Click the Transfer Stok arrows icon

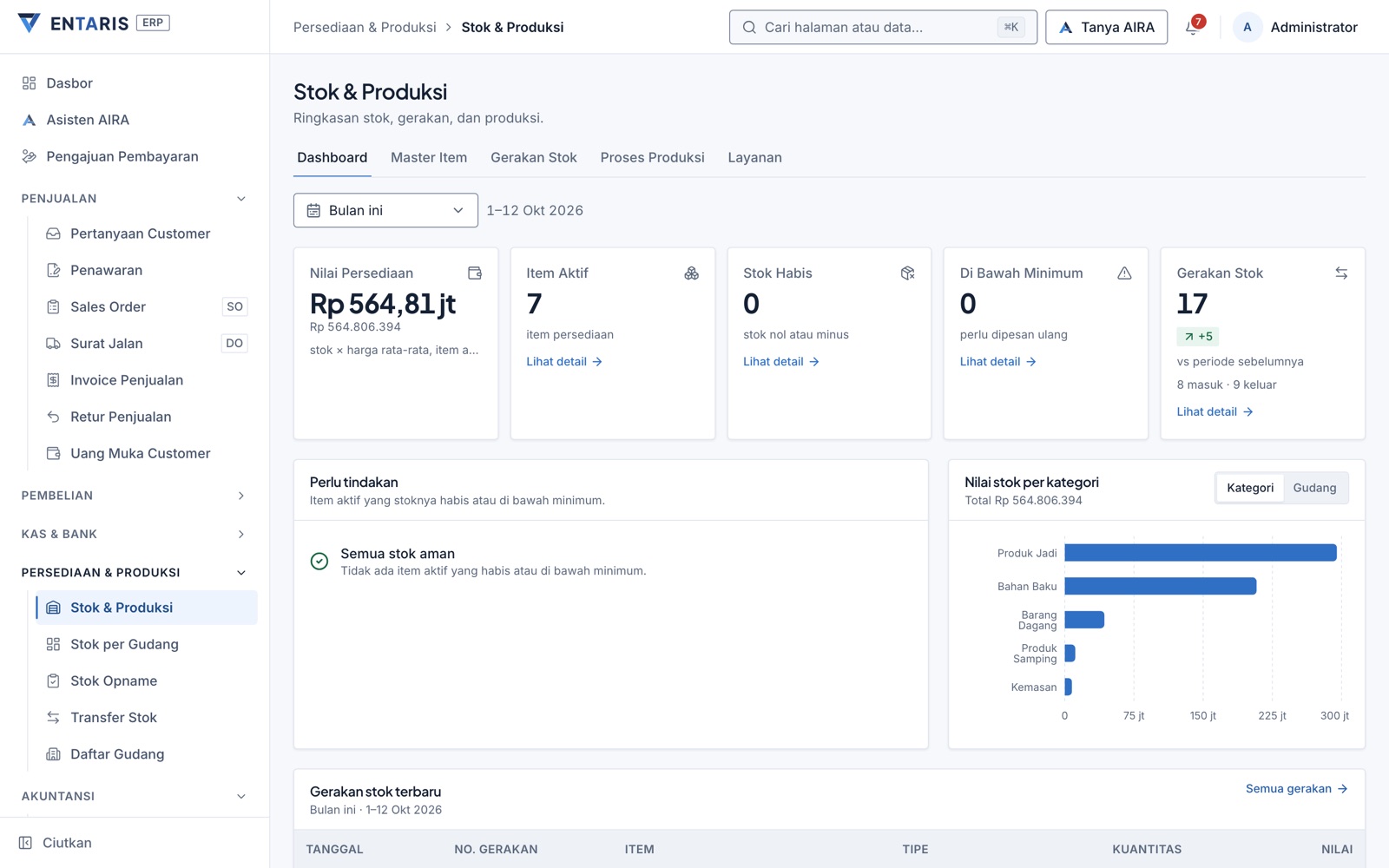(x=53, y=717)
